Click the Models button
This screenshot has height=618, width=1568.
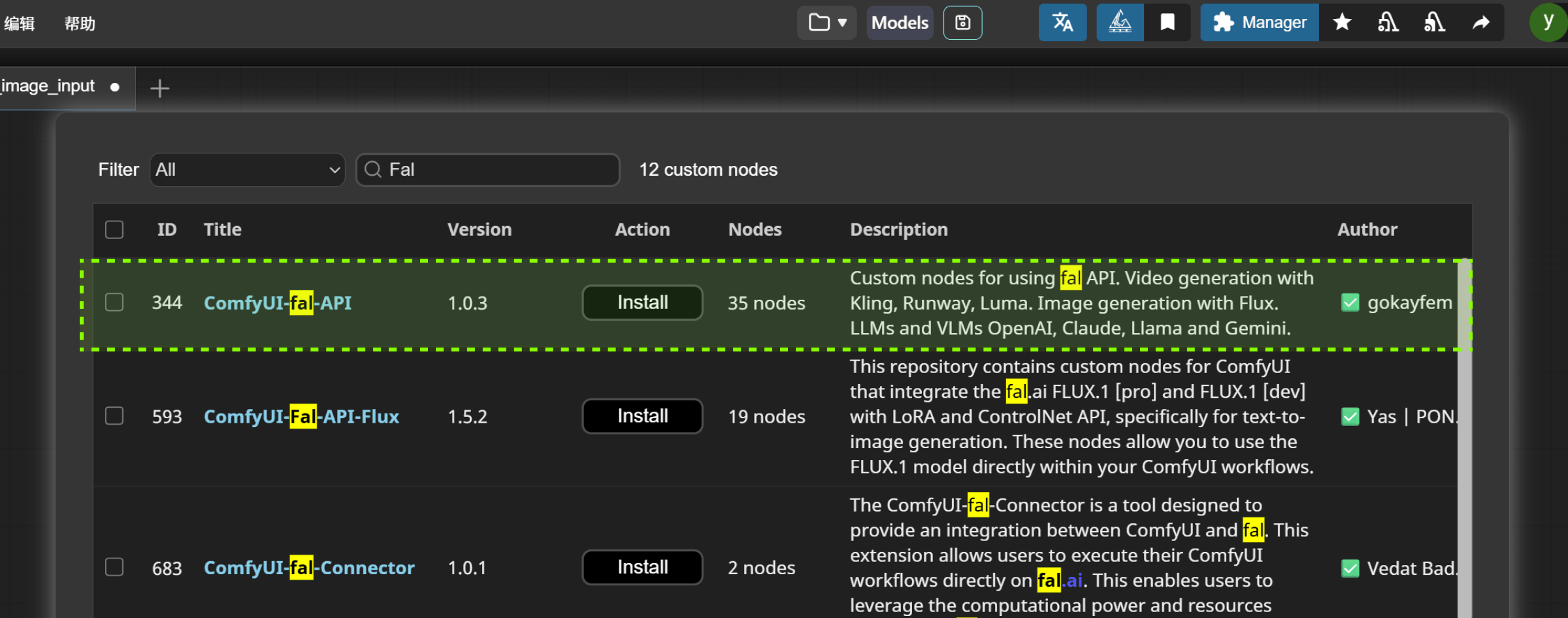(900, 23)
